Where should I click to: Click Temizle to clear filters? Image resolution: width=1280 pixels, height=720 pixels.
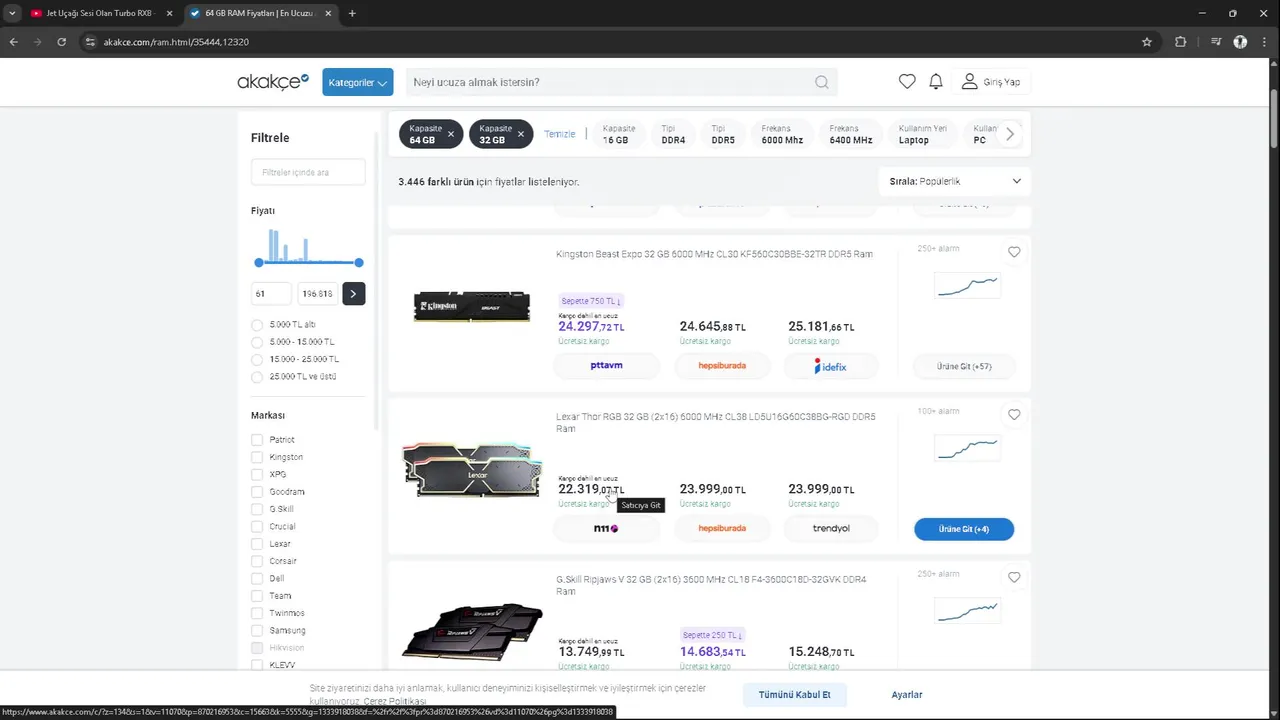(x=559, y=134)
